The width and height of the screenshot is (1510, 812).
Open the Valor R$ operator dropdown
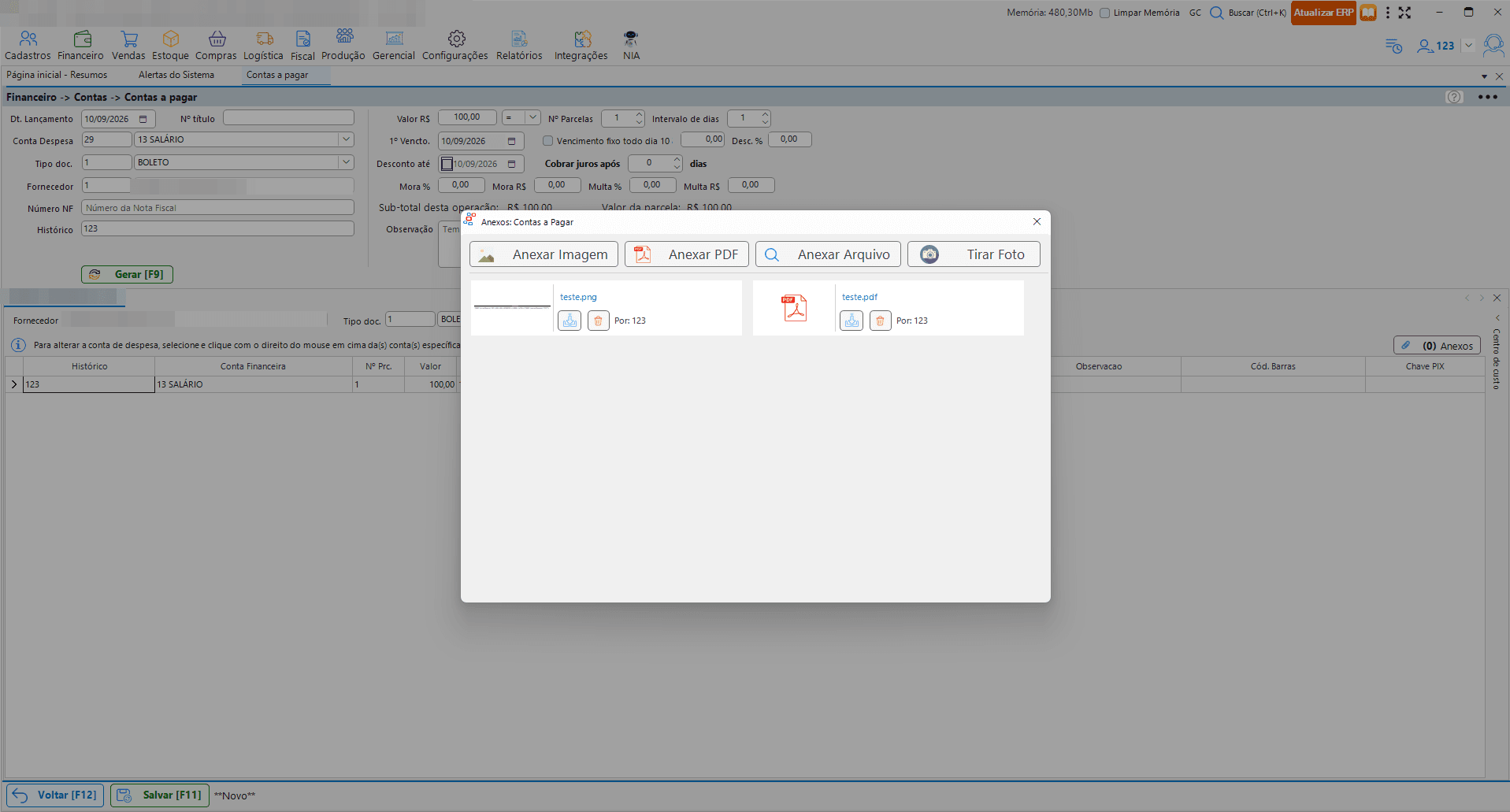(532, 117)
